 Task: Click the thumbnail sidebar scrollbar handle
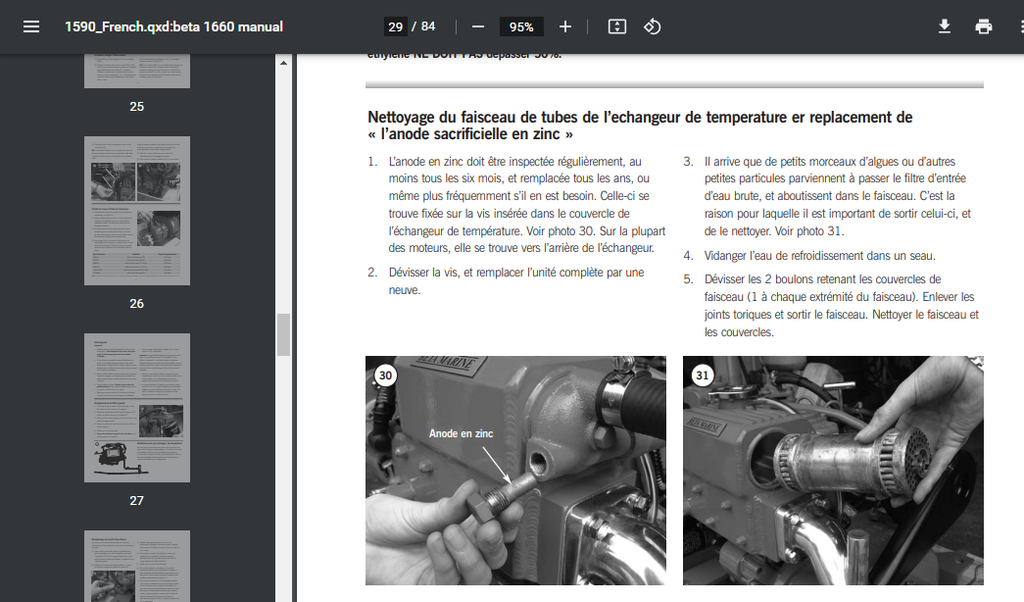click(283, 334)
